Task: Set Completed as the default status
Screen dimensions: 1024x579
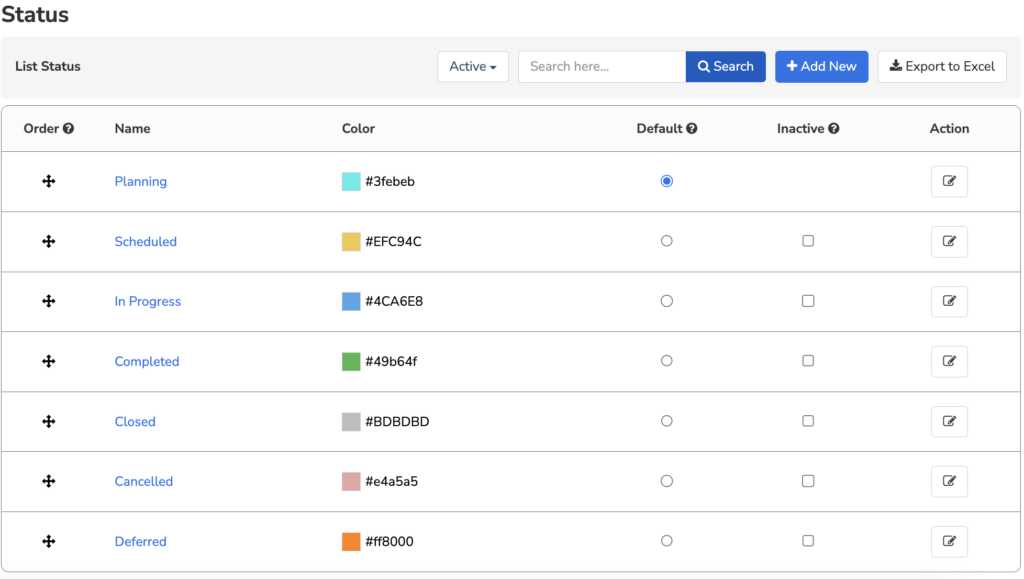Action: pyautogui.click(x=666, y=361)
